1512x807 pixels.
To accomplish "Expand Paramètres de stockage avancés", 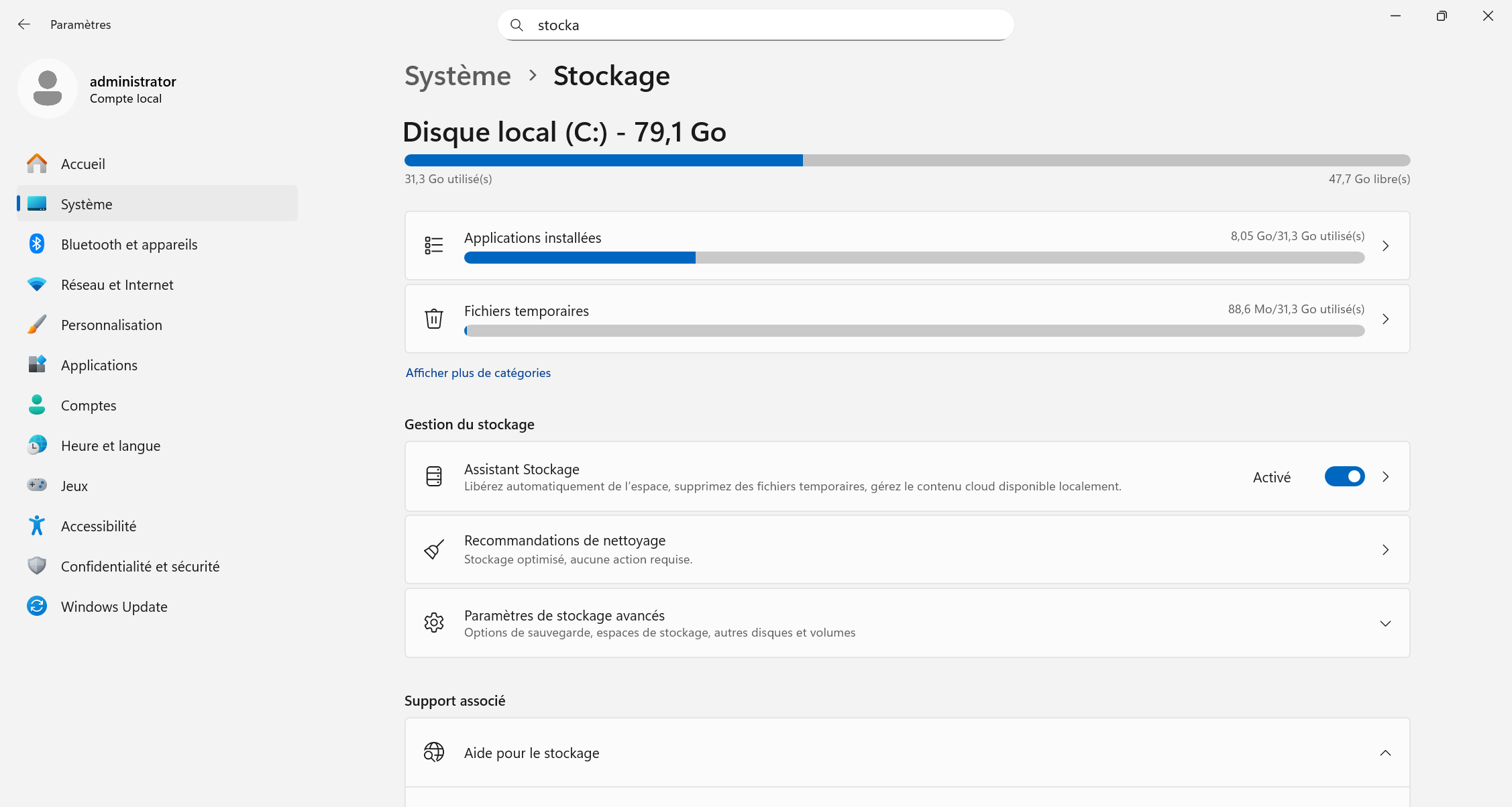I will (x=1386, y=624).
